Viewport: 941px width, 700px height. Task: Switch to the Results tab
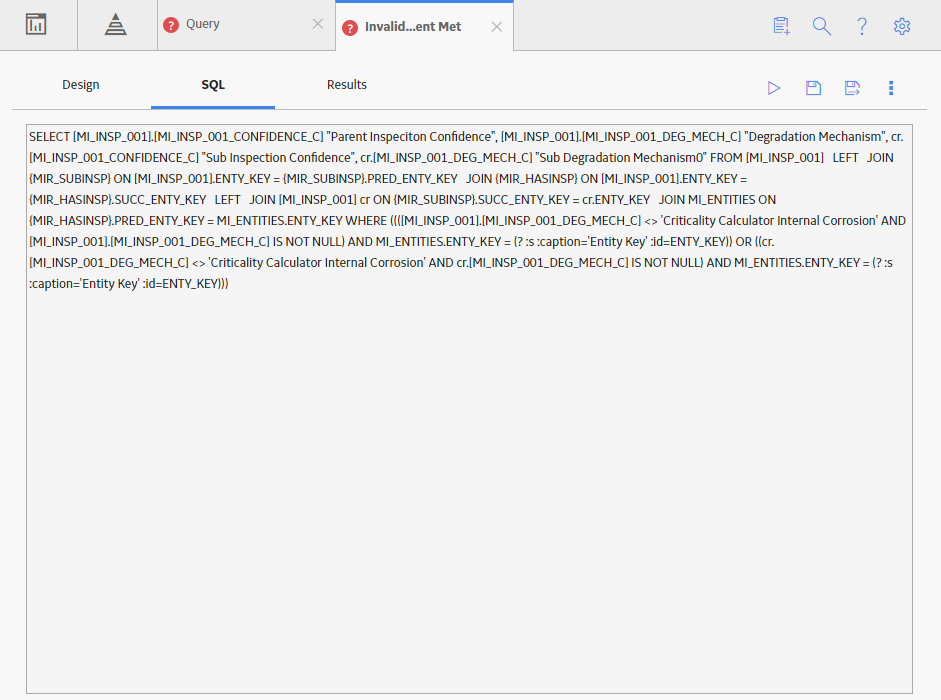point(347,85)
